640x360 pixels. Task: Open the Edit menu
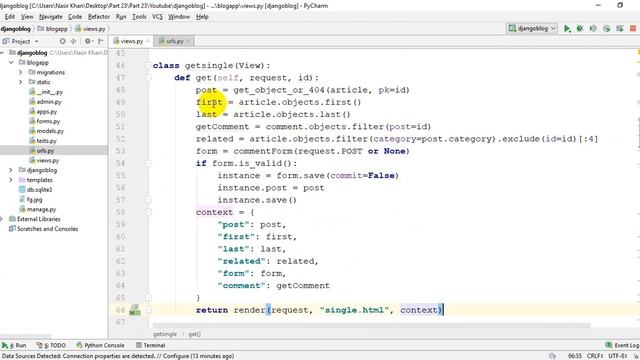(x=10, y=17)
